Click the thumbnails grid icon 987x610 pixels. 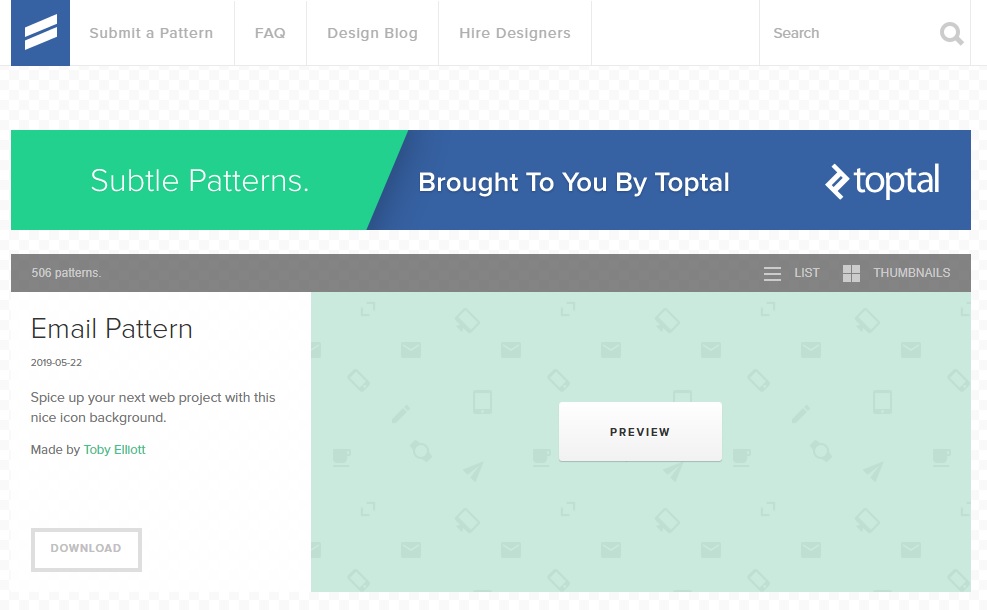click(851, 273)
